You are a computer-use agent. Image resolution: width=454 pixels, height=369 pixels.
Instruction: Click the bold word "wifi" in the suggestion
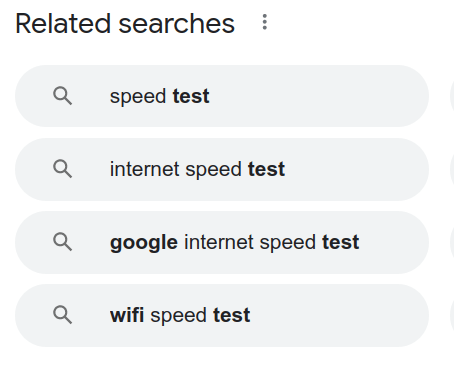point(127,315)
